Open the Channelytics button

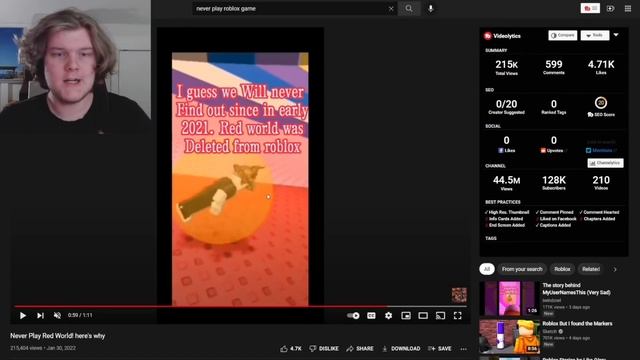(605, 163)
